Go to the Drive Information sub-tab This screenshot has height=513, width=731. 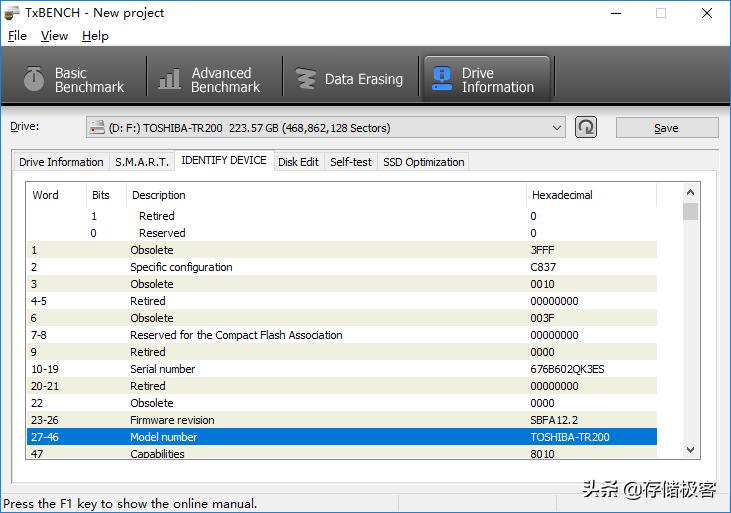point(61,162)
